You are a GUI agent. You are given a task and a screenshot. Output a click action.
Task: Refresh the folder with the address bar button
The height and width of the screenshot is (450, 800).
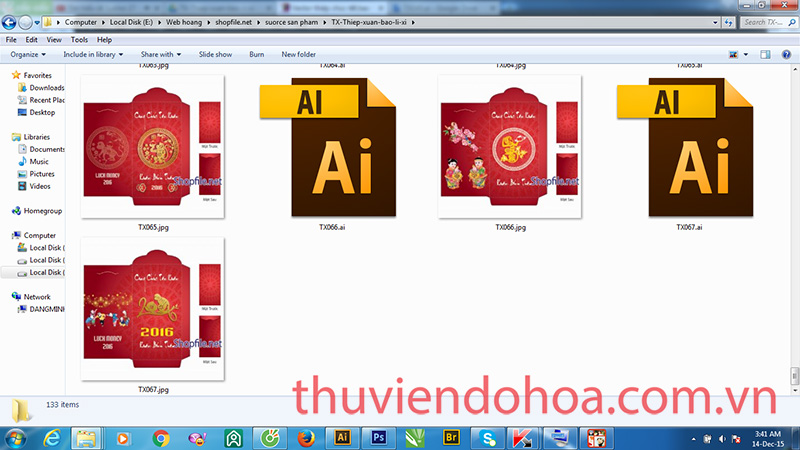(x=729, y=22)
